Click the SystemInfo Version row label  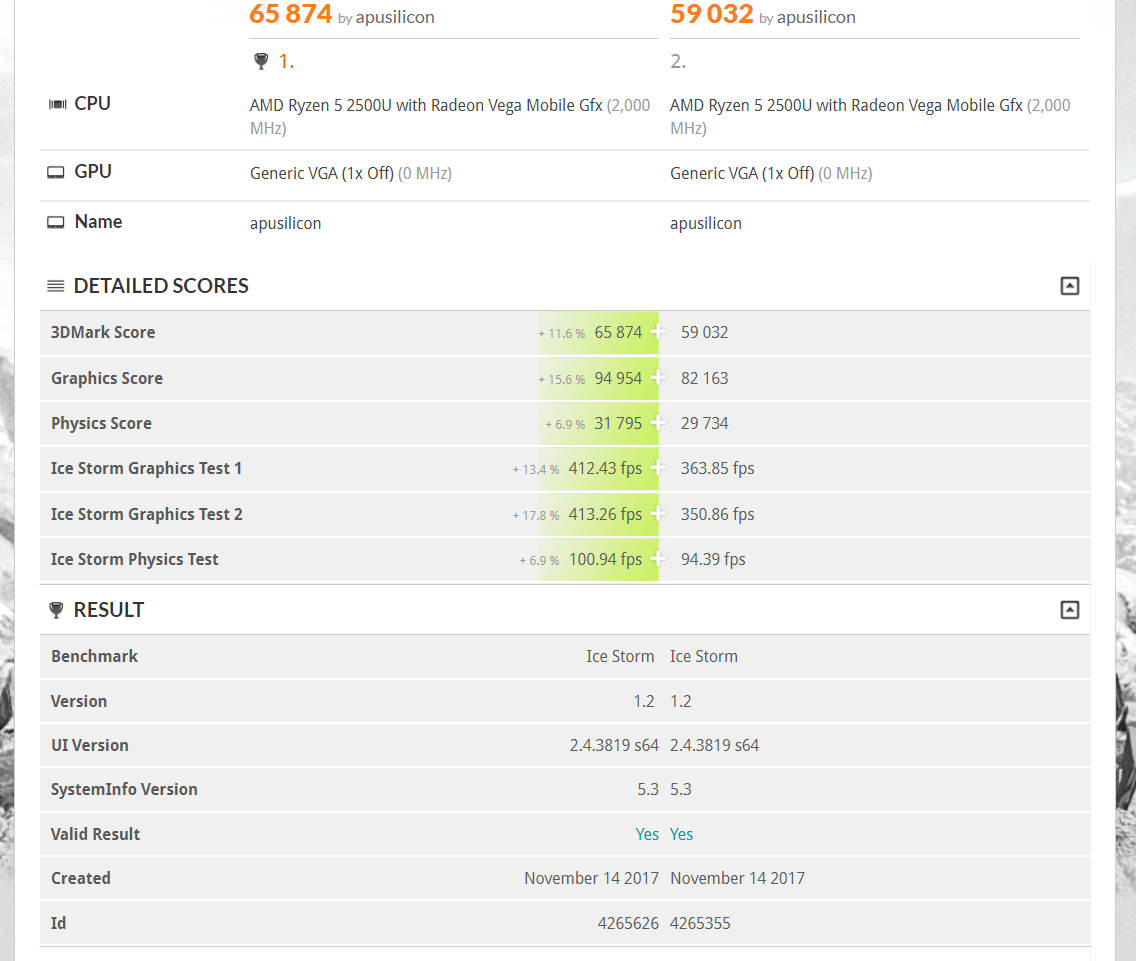pyautogui.click(x=124, y=789)
